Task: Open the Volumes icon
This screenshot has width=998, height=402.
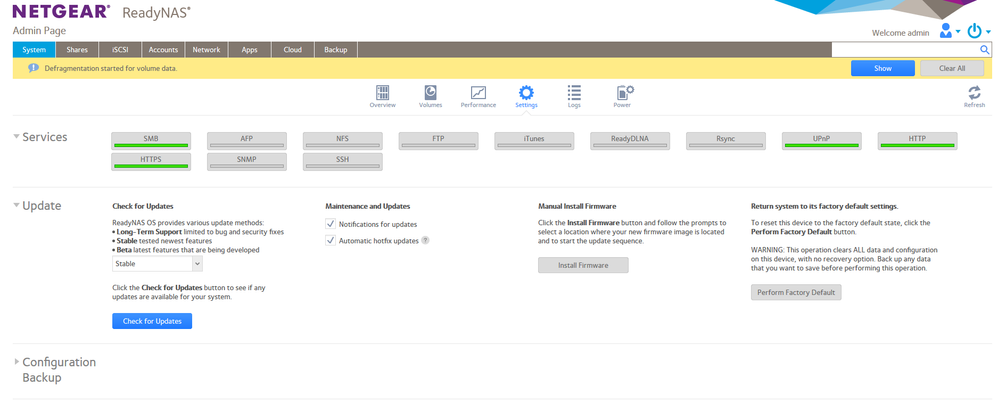Action: (430, 93)
